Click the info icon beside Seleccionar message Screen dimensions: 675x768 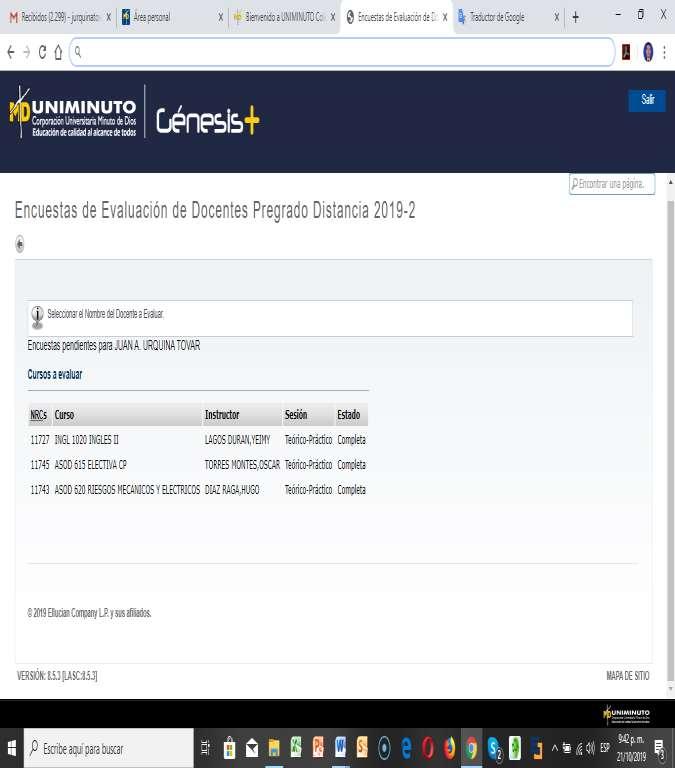click(x=37, y=316)
